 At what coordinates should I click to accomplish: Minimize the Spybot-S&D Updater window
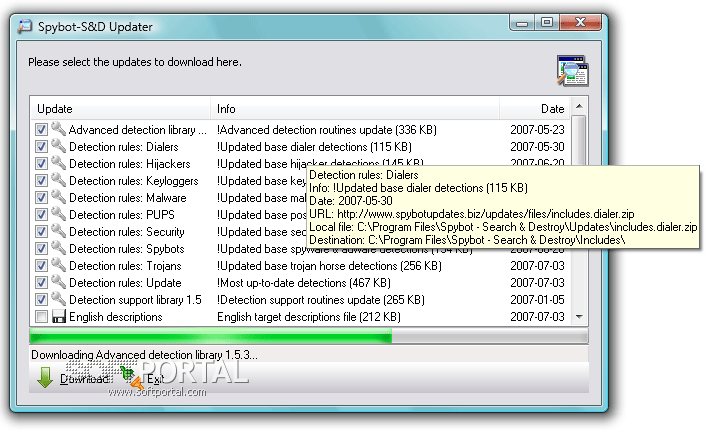pos(522,23)
